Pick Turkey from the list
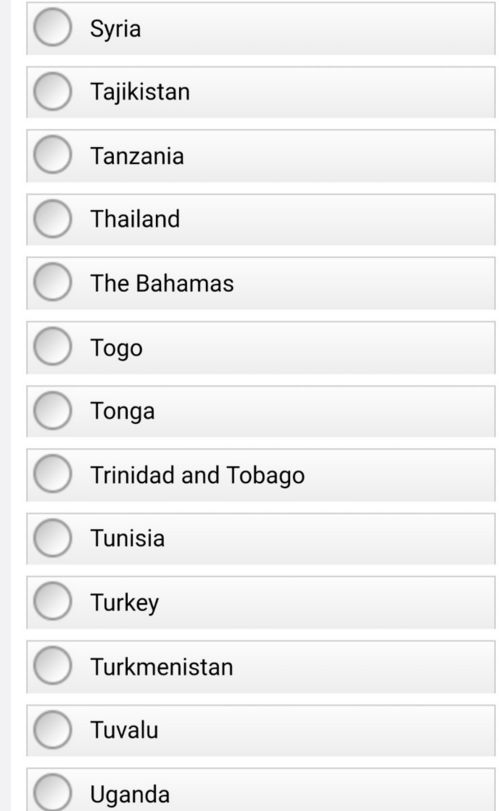 click(x=52, y=601)
